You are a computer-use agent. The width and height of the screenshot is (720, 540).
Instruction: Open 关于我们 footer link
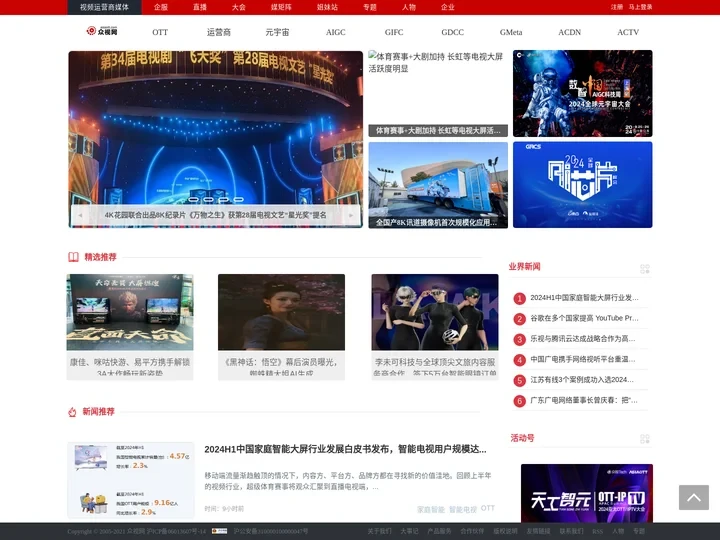pyautogui.click(x=379, y=531)
